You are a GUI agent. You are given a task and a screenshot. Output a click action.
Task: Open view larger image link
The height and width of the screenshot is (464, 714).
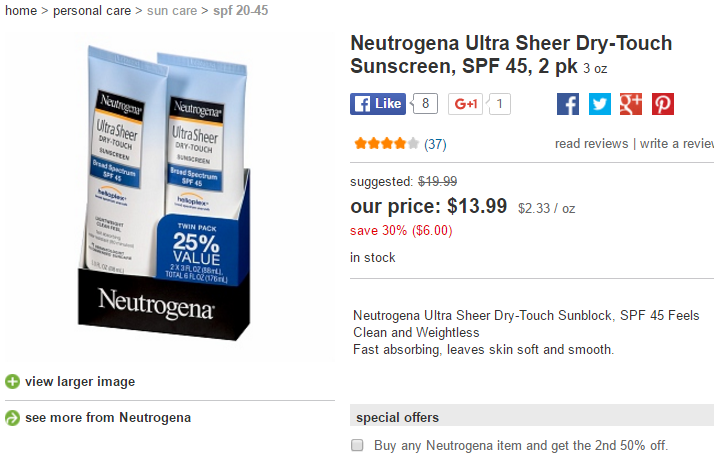80,381
